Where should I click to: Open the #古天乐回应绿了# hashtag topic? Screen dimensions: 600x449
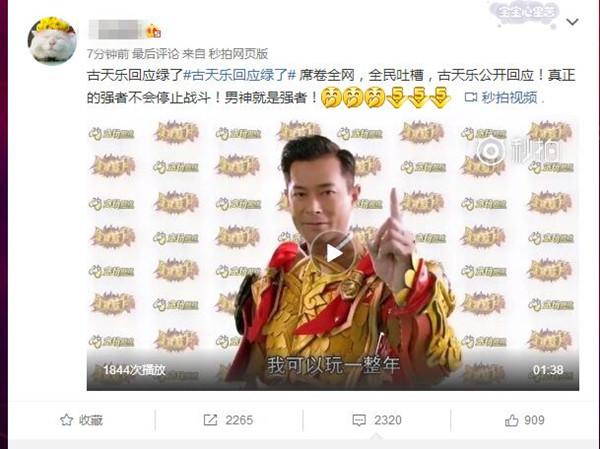coord(240,75)
